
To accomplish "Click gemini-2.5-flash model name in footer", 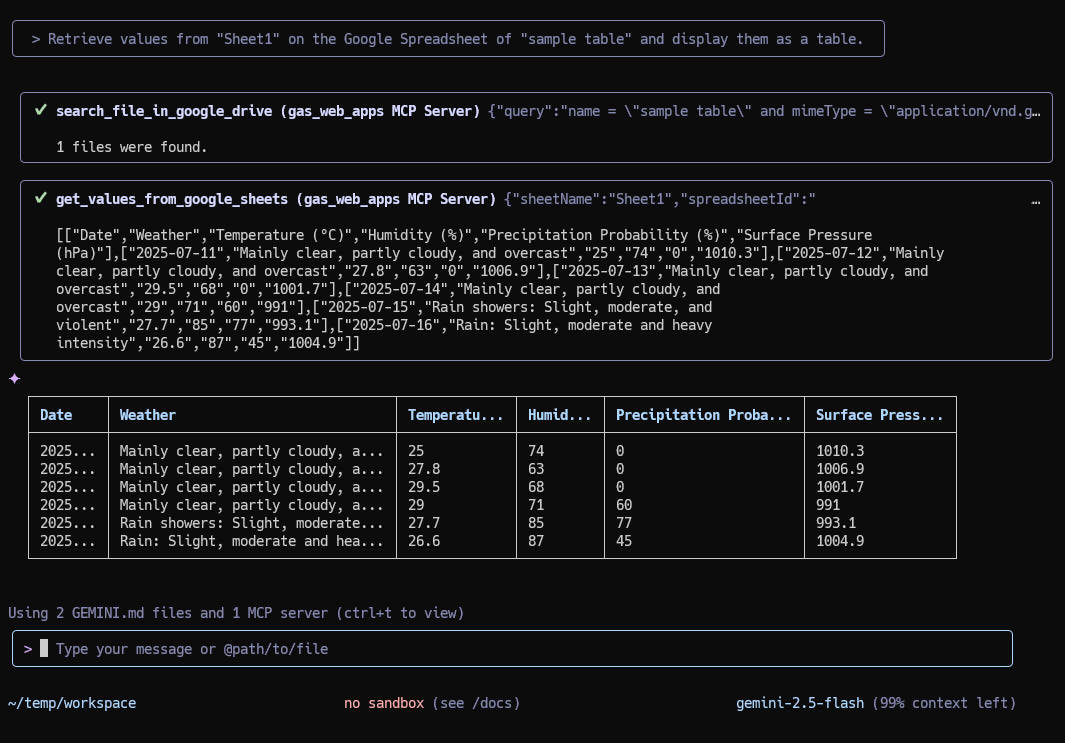I will 800,703.
